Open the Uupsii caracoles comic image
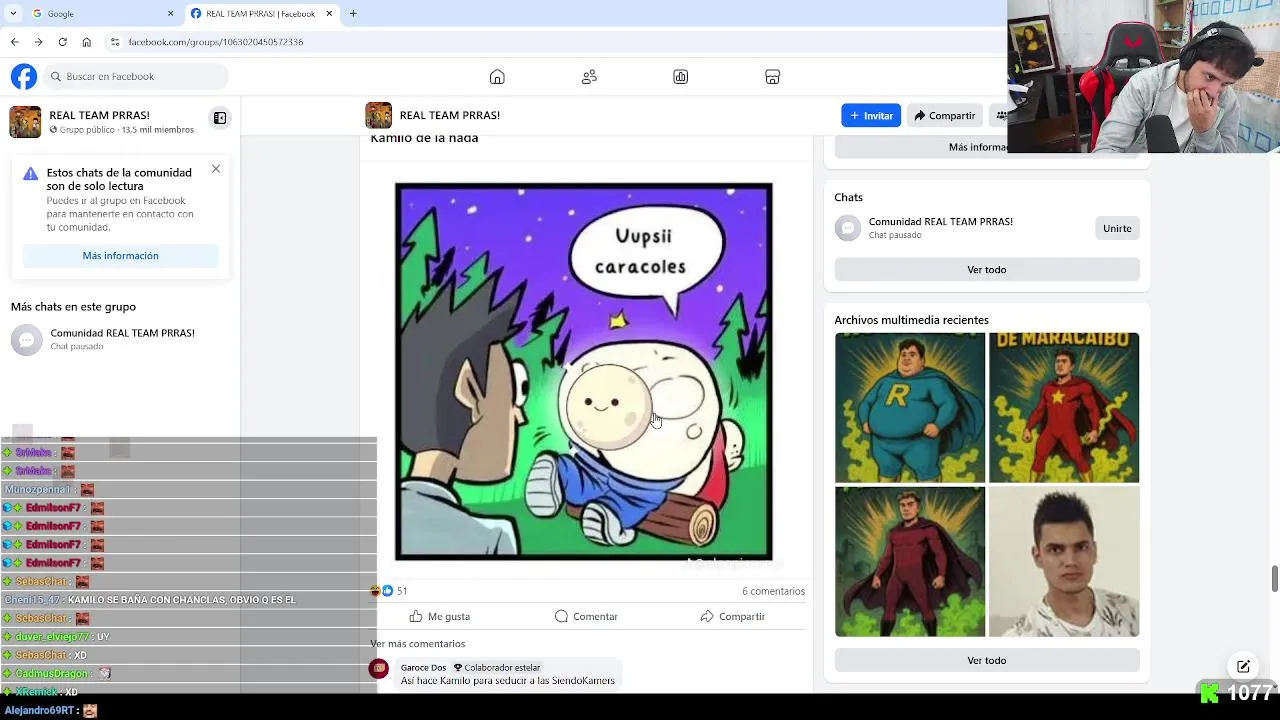 583,371
